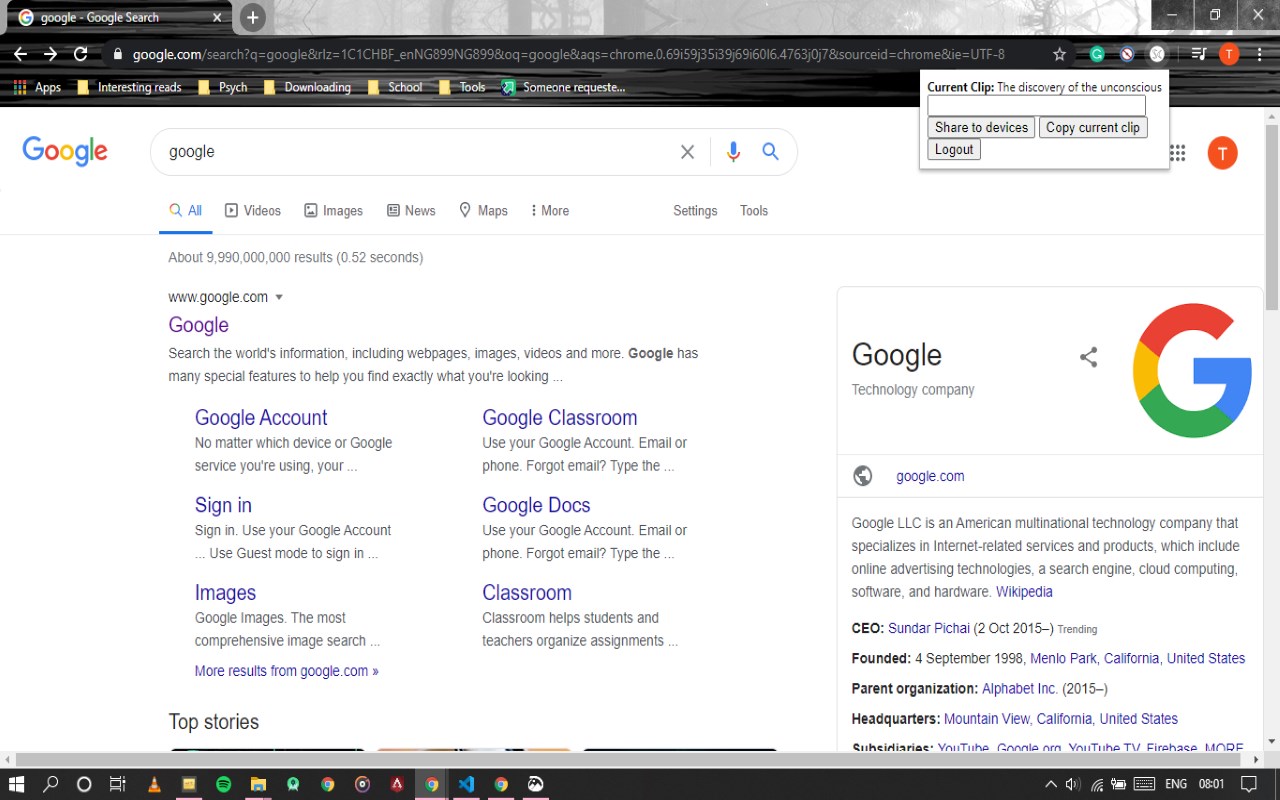The width and height of the screenshot is (1280, 800).
Task: Open the volume control in system tray
Action: [x=1073, y=784]
